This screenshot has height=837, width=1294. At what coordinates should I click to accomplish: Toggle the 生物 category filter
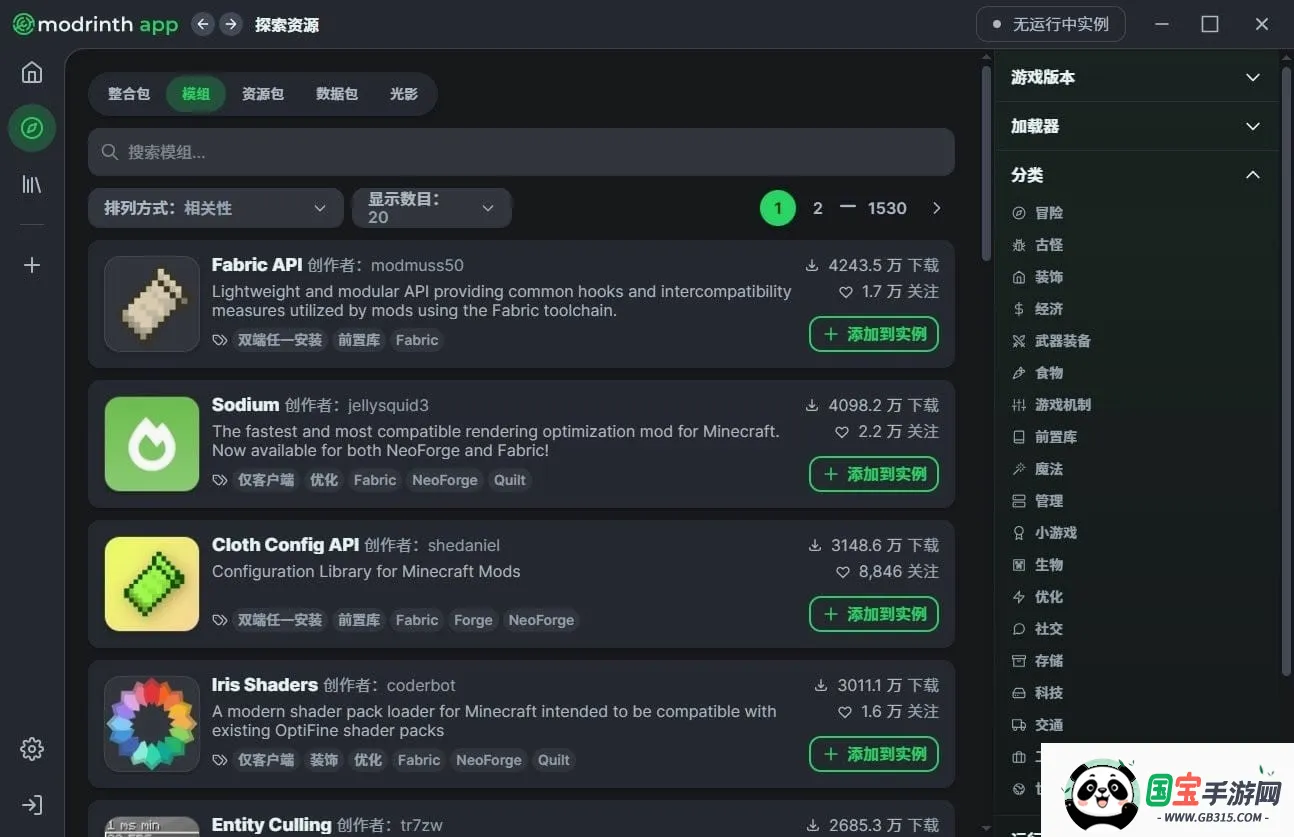(1037, 565)
